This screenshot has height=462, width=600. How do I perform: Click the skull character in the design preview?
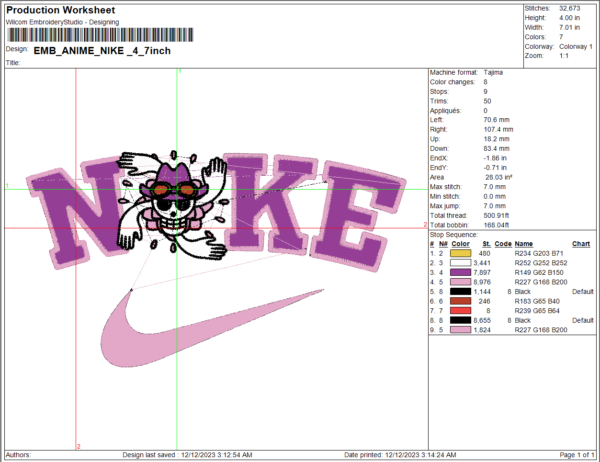click(x=173, y=207)
